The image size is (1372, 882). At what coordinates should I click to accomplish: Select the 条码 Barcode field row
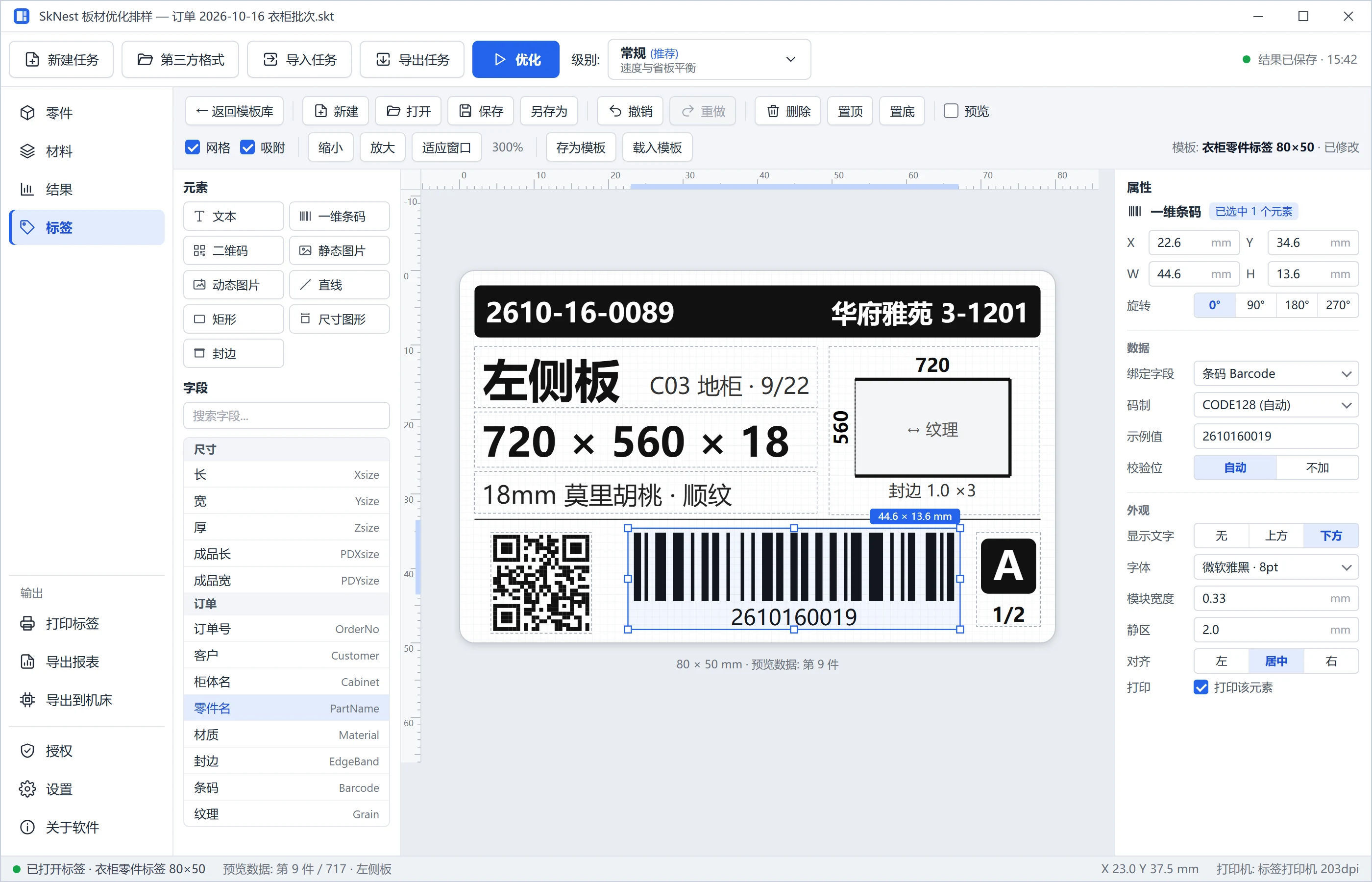click(x=286, y=788)
